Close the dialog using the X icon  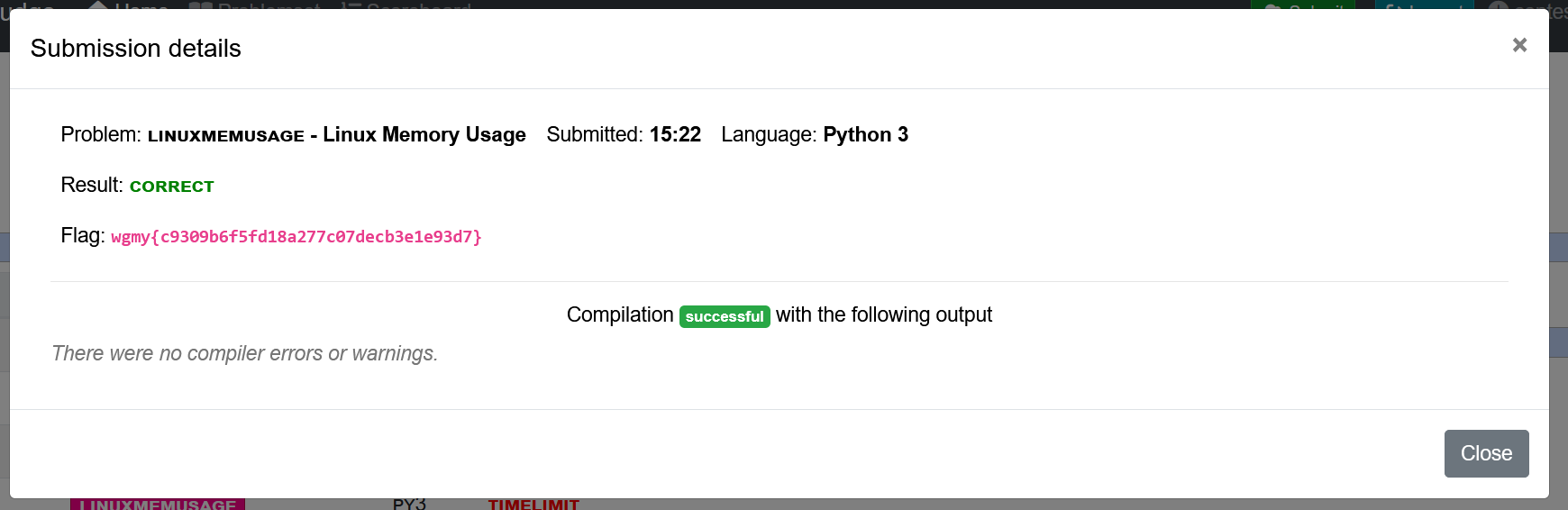(1519, 45)
